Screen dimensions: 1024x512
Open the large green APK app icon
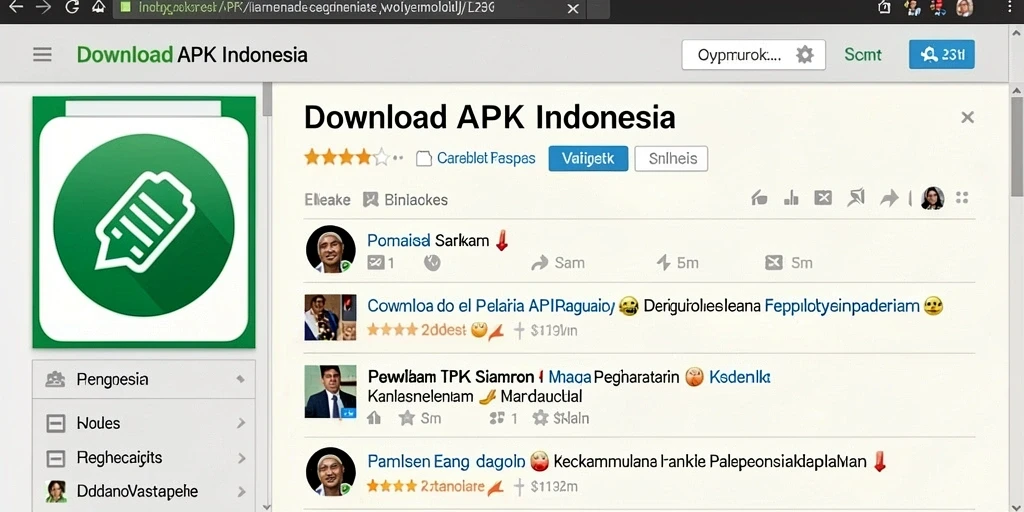click(x=144, y=223)
